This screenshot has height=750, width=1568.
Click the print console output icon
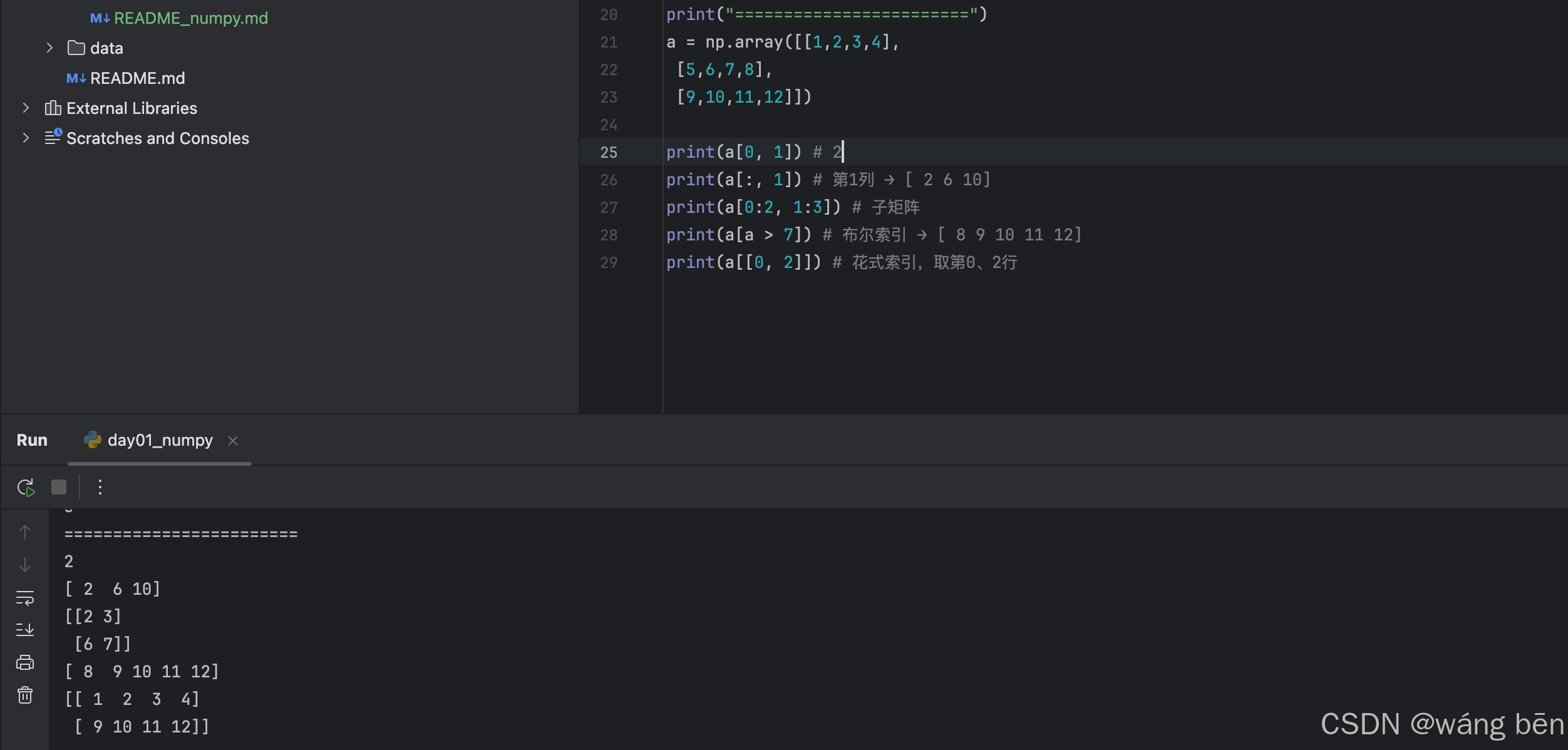point(25,662)
